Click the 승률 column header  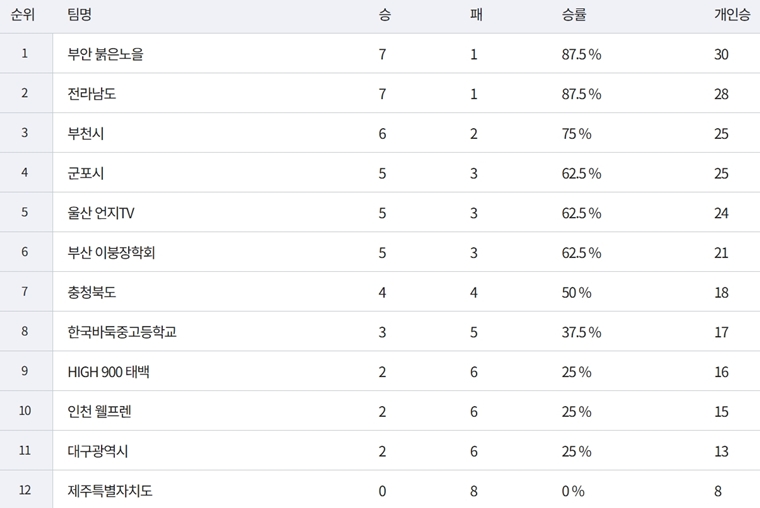574,16
